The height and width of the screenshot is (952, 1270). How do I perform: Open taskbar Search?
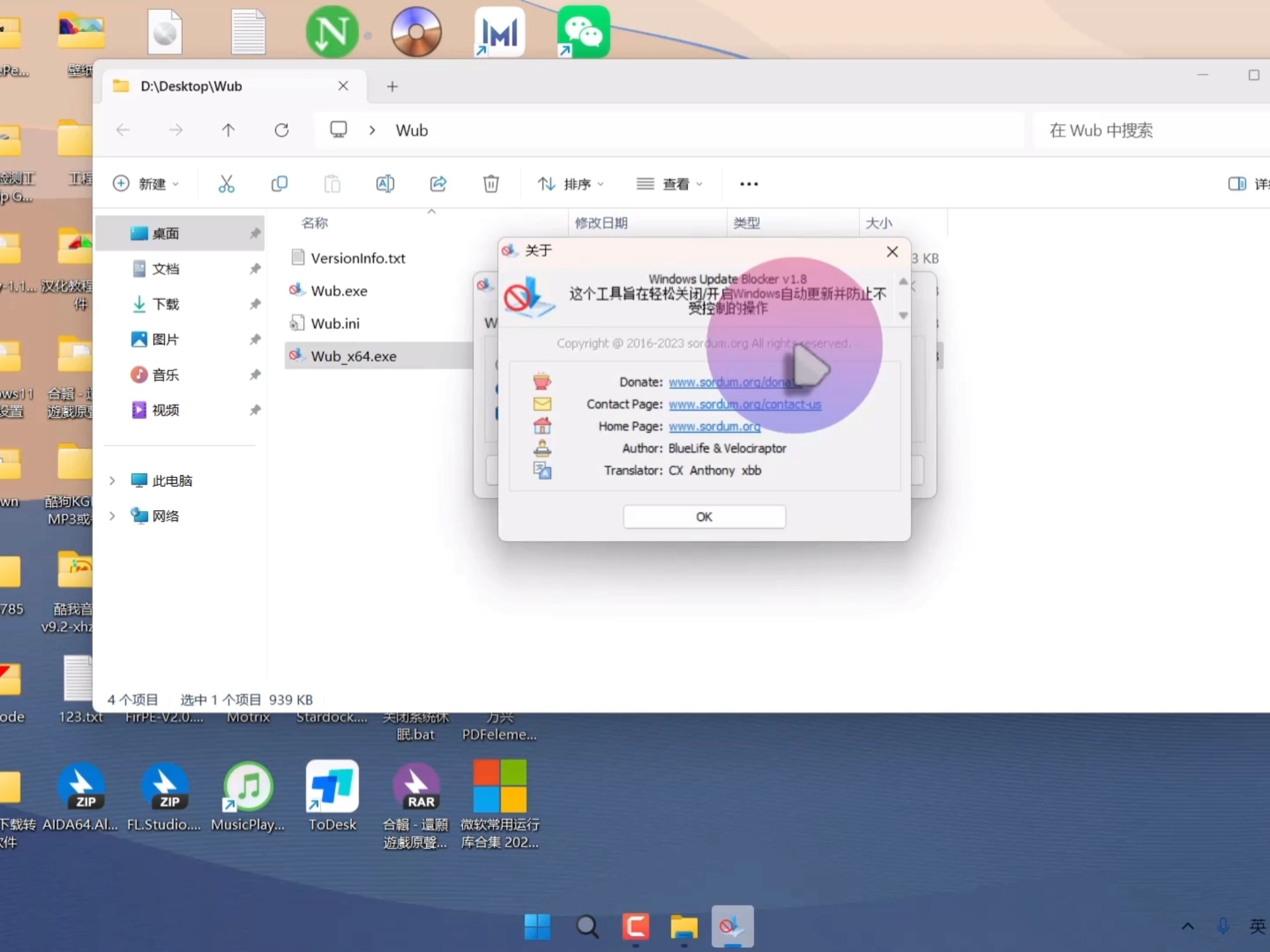click(587, 927)
